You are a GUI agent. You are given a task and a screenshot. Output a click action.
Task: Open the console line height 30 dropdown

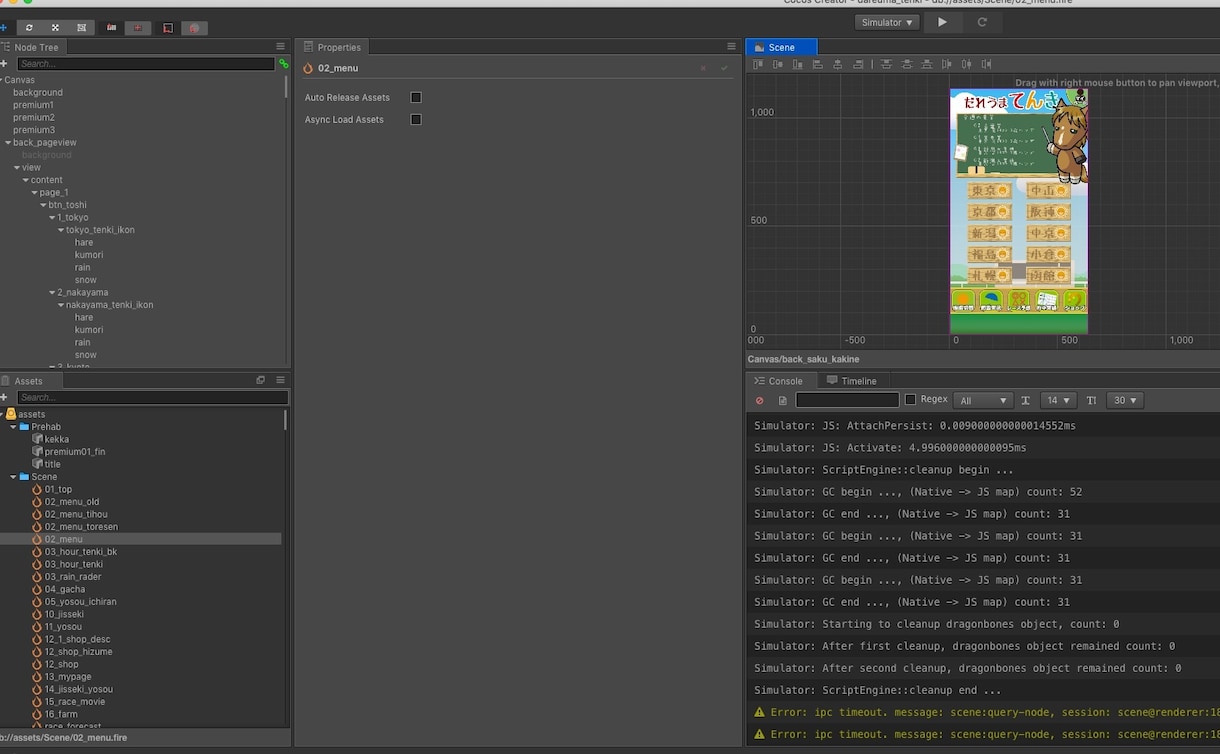(x=1127, y=400)
